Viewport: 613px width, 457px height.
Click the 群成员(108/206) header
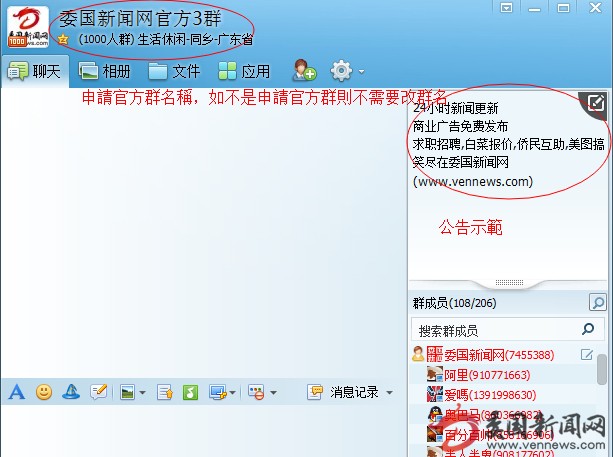pos(454,303)
